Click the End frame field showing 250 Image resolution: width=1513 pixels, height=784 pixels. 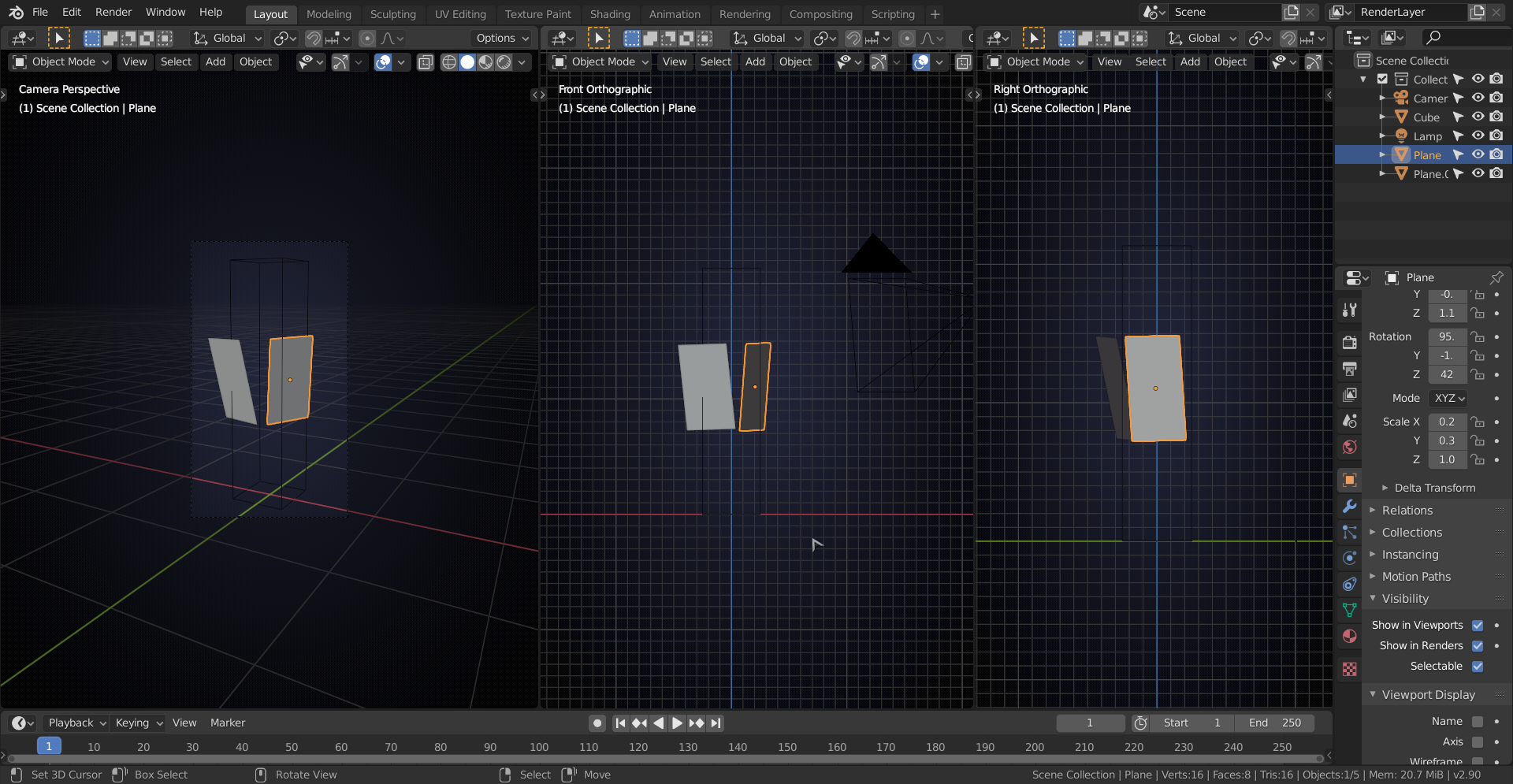point(1275,723)
